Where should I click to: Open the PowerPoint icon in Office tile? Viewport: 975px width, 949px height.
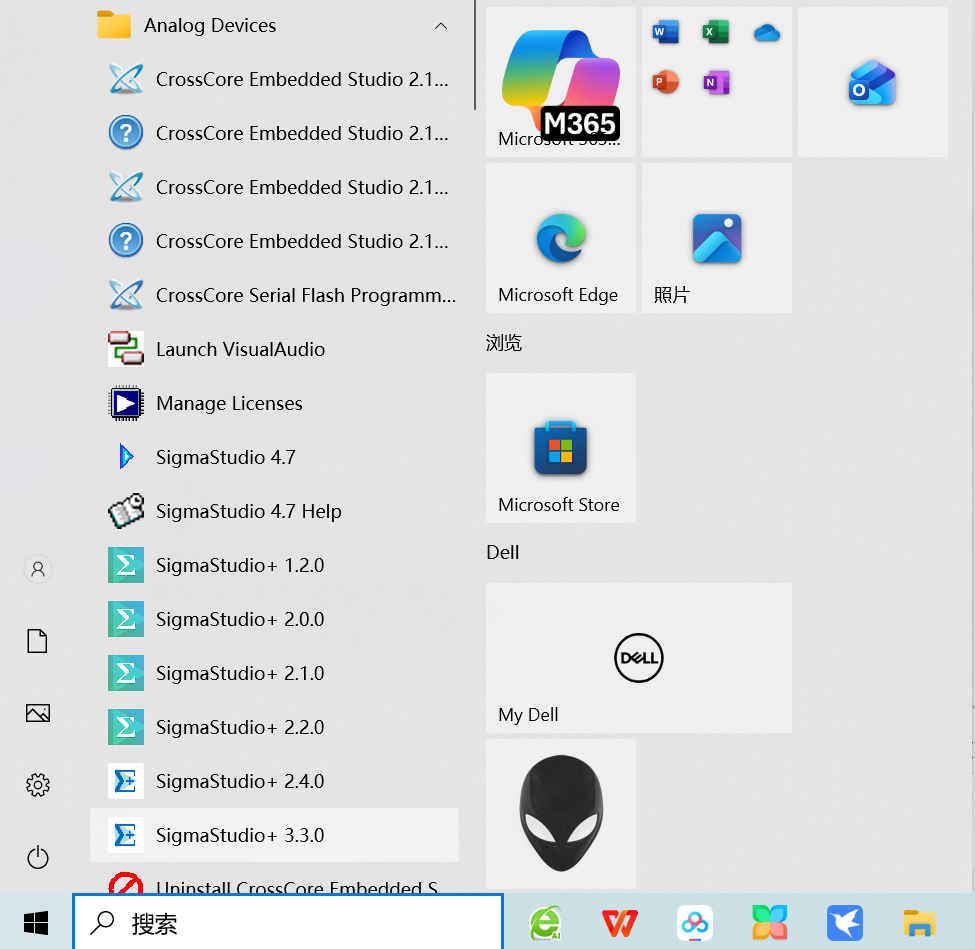click(x=665, y=82)
